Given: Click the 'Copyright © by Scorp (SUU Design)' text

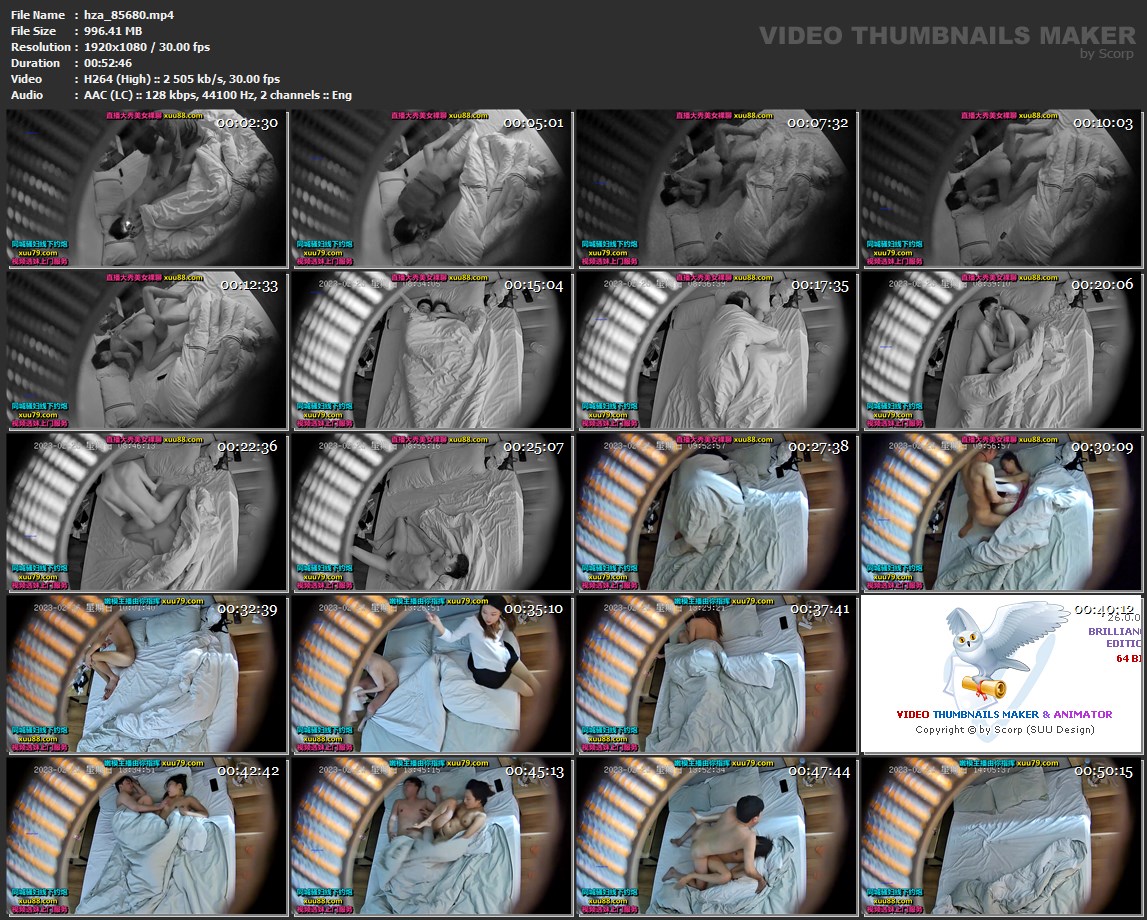Looking at the screenshot, I should click(x=1005, y=729).
